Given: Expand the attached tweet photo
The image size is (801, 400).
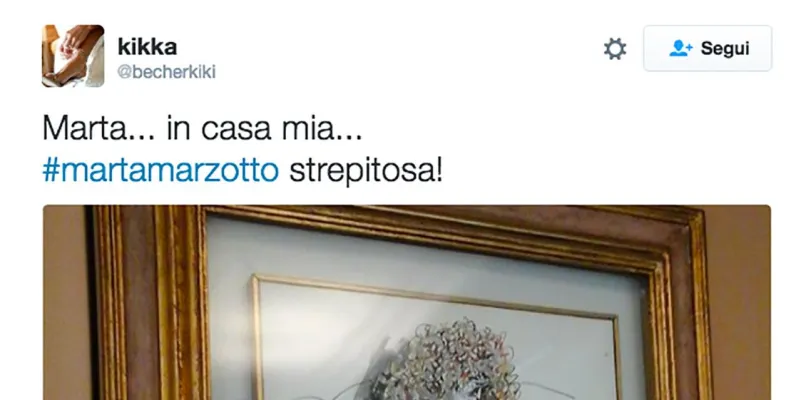Looking at the screenshot, I should (407, 302).
